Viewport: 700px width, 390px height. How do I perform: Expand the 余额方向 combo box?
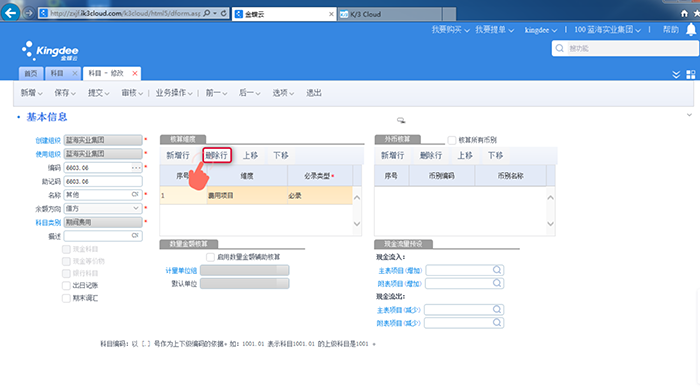[x=136, y=208]
